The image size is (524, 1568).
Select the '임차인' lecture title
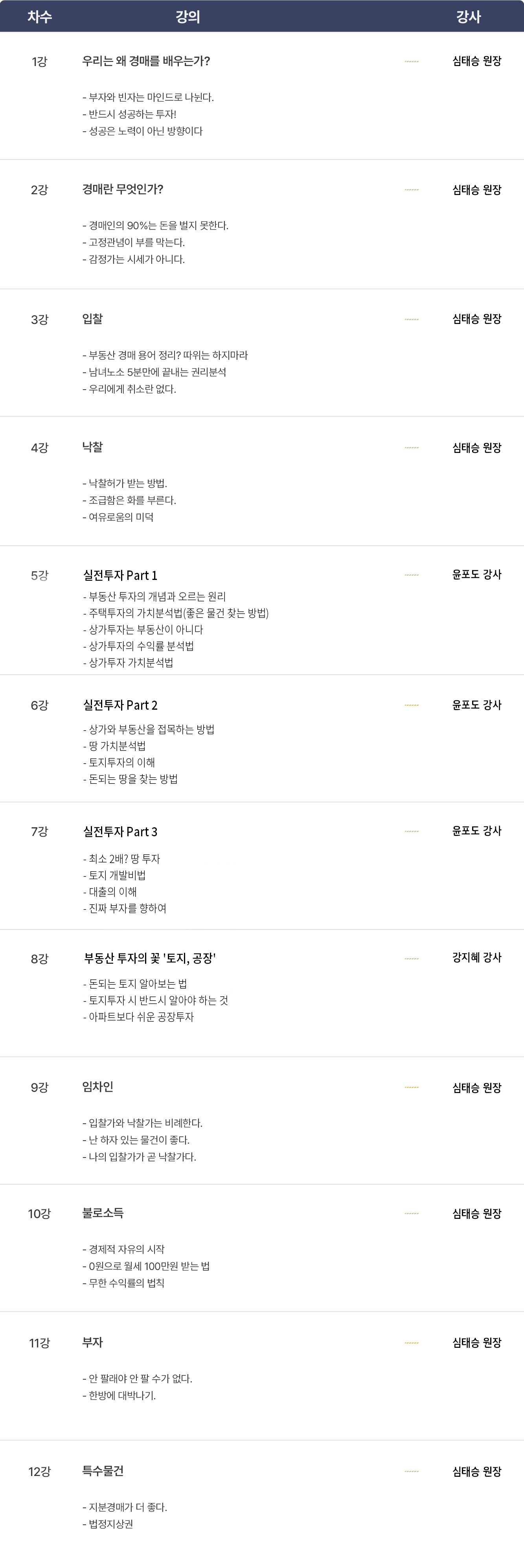click(97, 1086)
